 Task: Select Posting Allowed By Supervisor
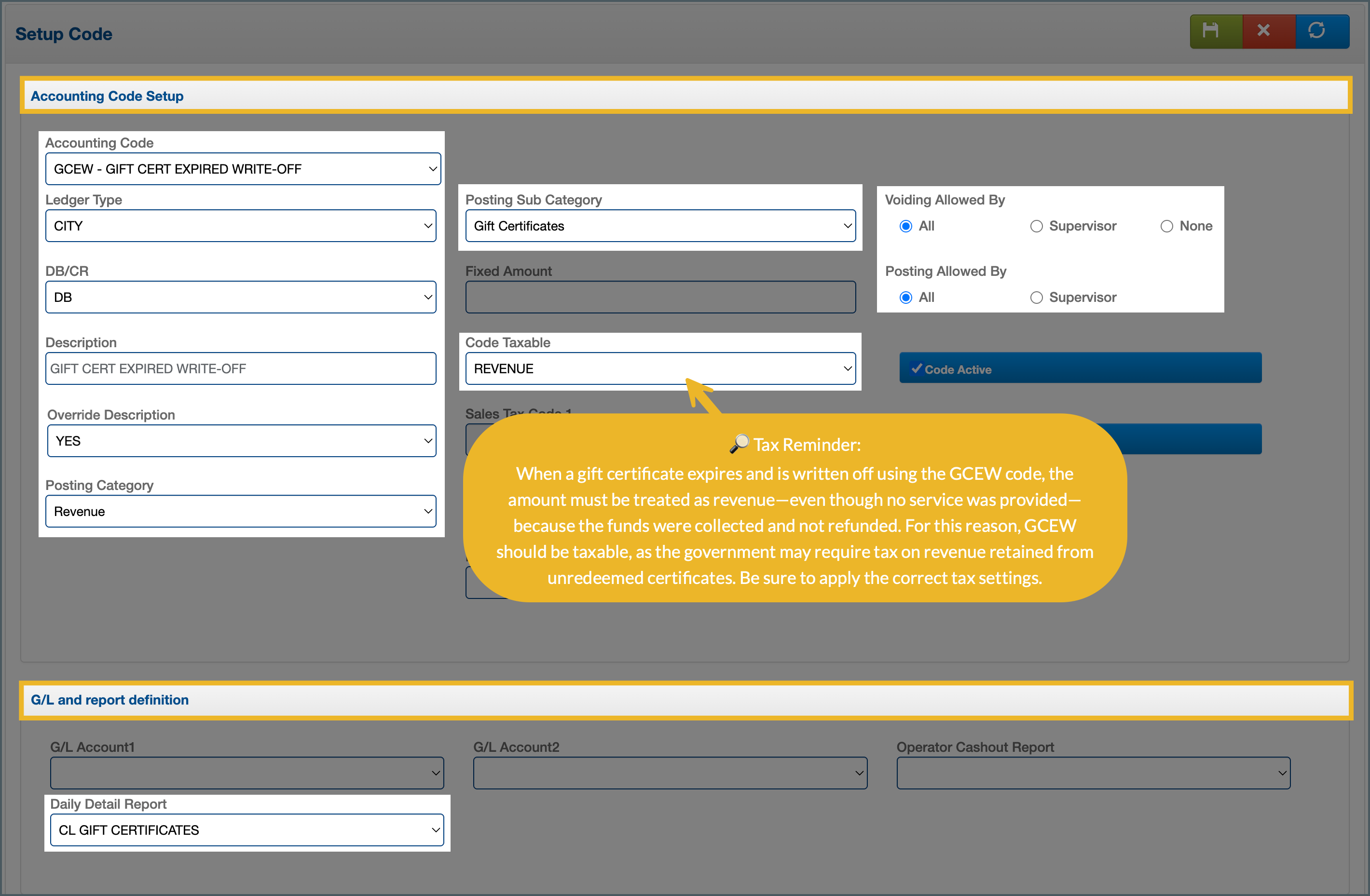coord(1036,298)
